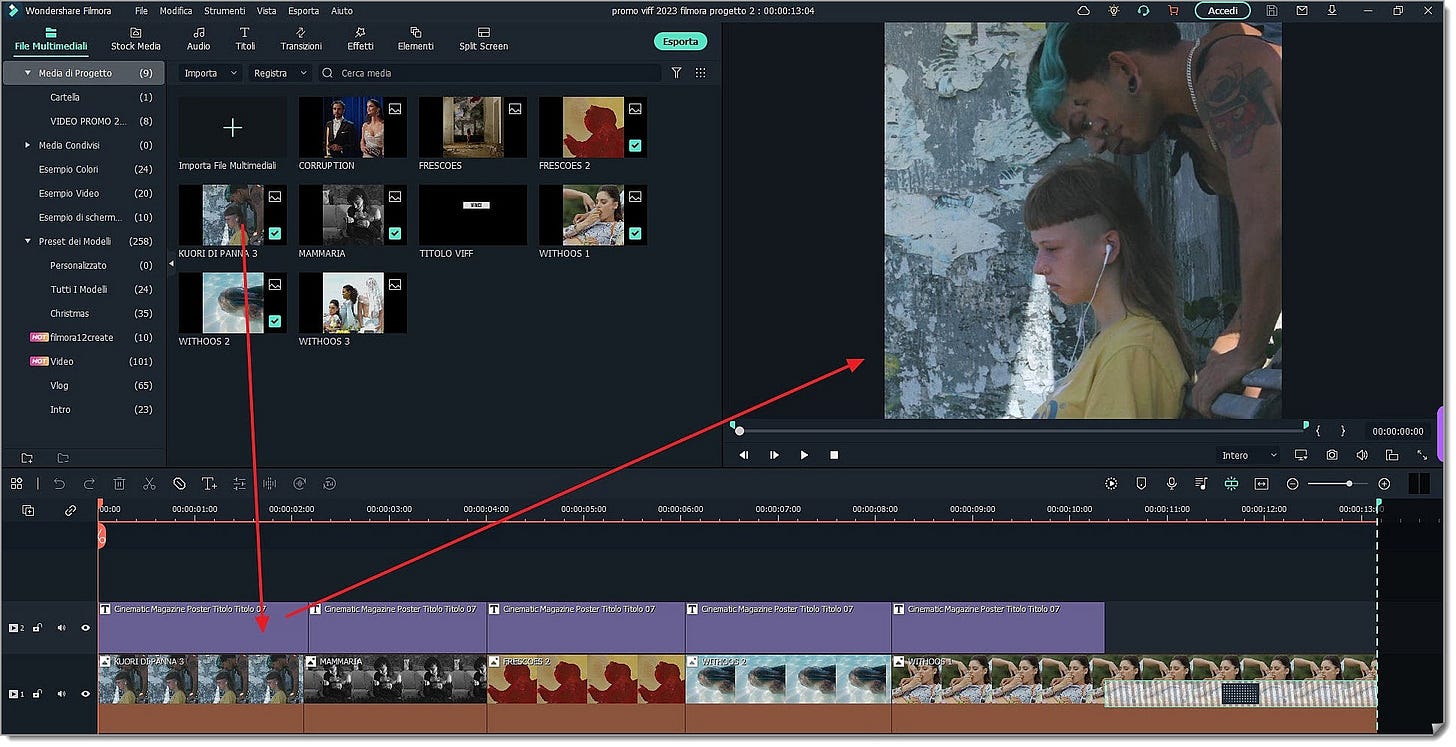The image size is (1456, 747).
Task: Open the Vista menu
Action: point(266,11)
